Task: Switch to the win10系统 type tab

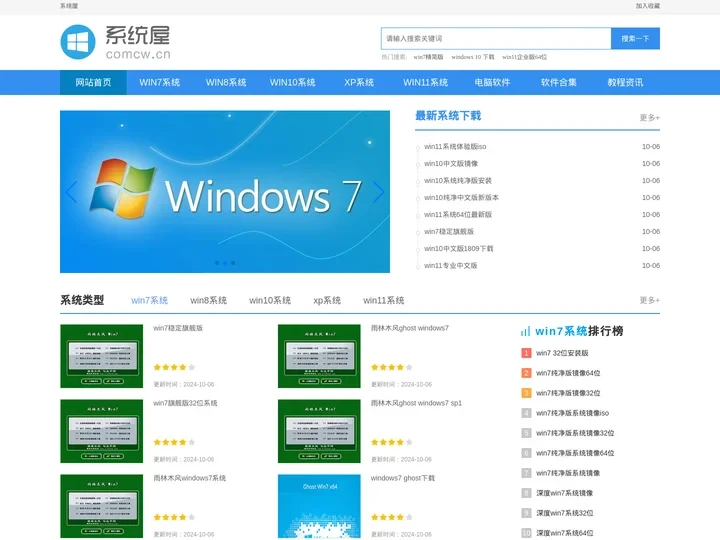Action: pos(270,300)
